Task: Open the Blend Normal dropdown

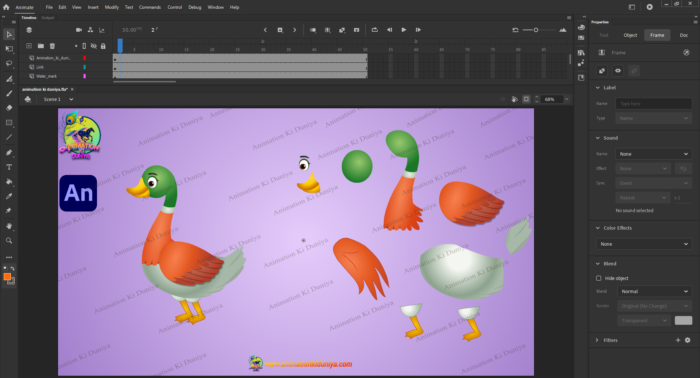Action: pyautogui.click(x=654, y=291)
